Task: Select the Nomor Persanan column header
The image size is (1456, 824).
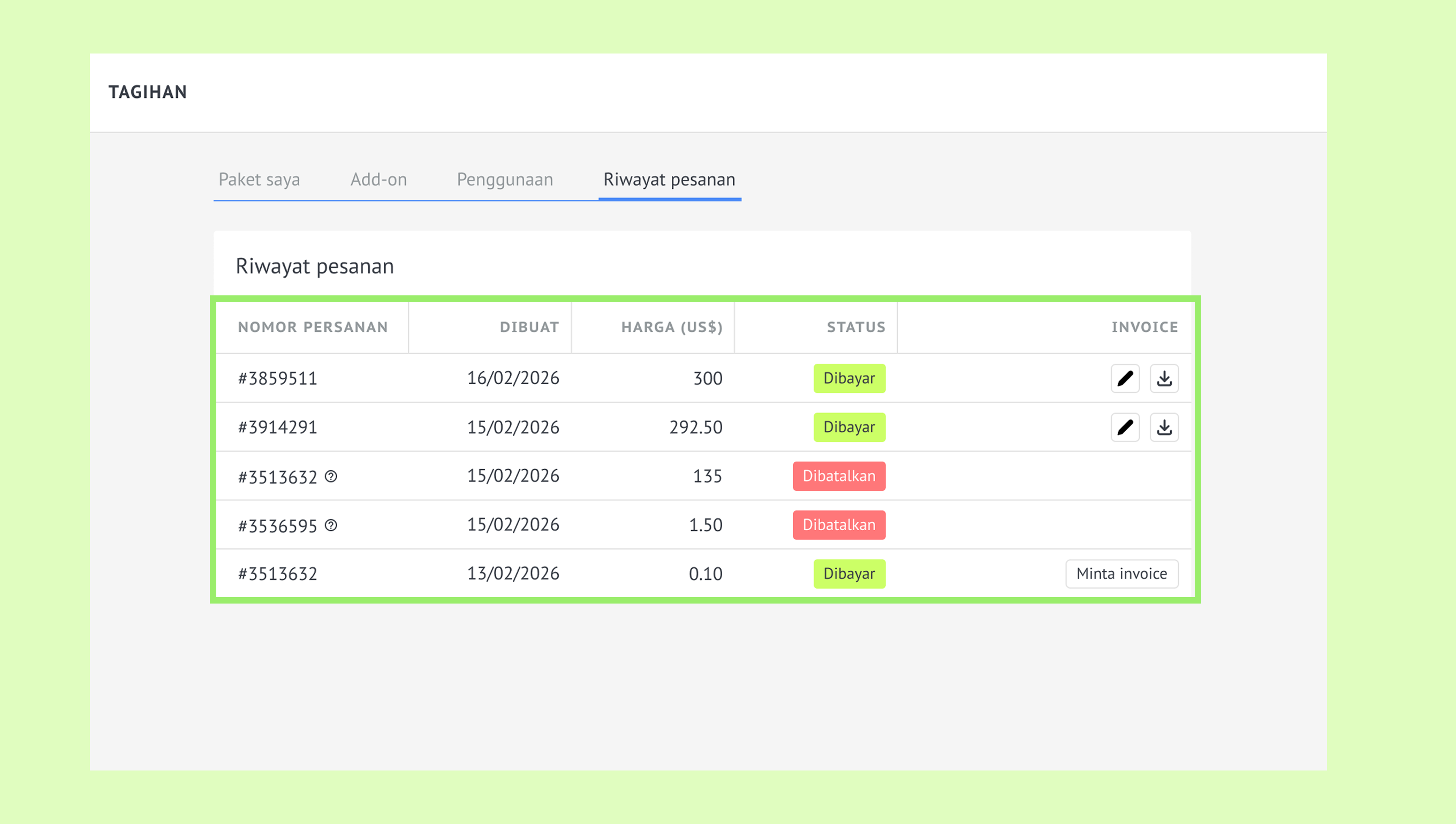Action: (313, 327)
